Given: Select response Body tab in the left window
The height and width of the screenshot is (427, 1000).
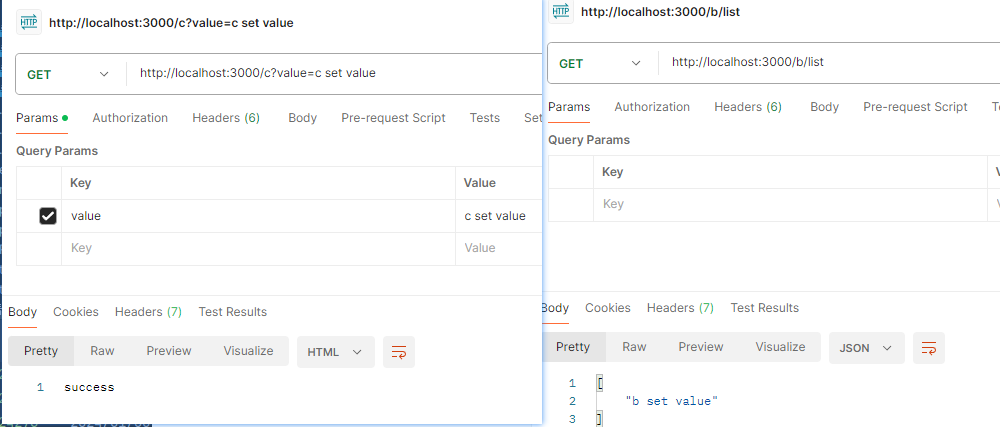Looking at the screenshot, I should coord(22,312).
